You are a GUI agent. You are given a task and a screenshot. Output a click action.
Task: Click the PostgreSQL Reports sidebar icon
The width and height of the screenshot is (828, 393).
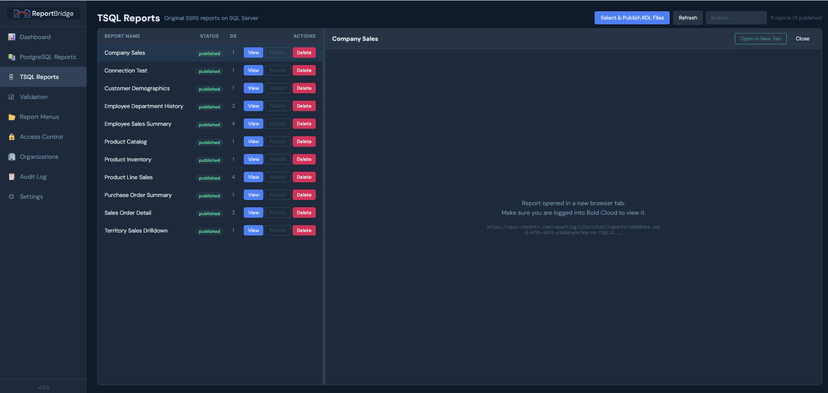click(12, 57)
